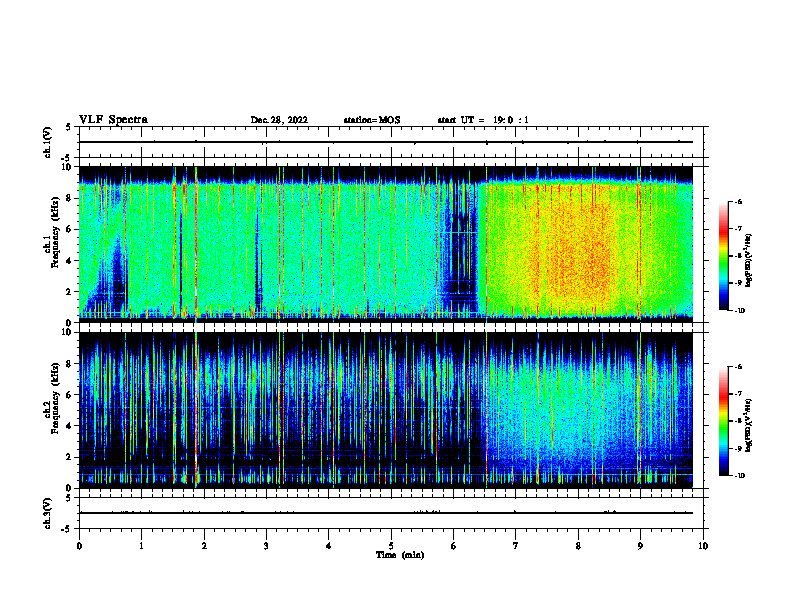Click the "-10" label on ch.2 color bar
This screenshot has width=792, height=612.
tap(739, 476)
